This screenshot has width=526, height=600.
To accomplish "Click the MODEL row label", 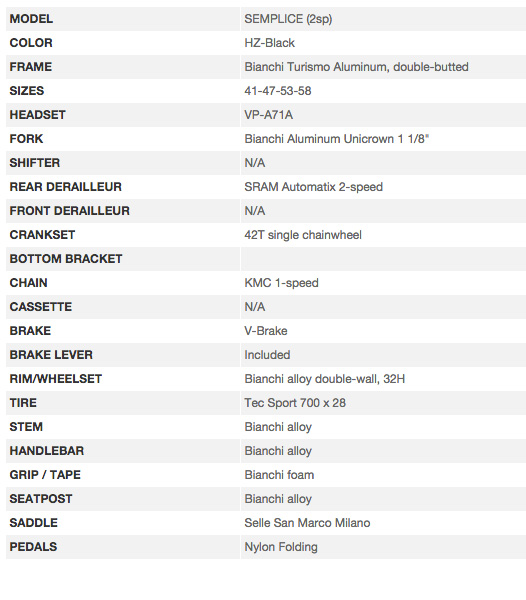I will 31,19.
